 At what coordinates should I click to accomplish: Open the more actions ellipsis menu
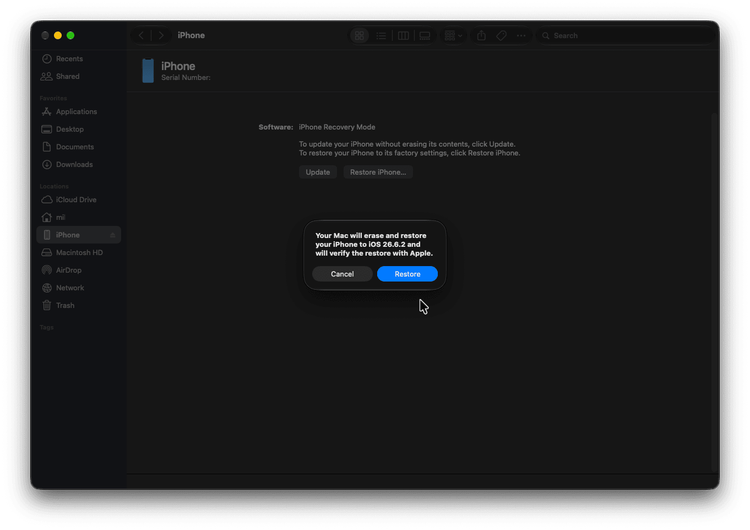(x=521, y=35)
